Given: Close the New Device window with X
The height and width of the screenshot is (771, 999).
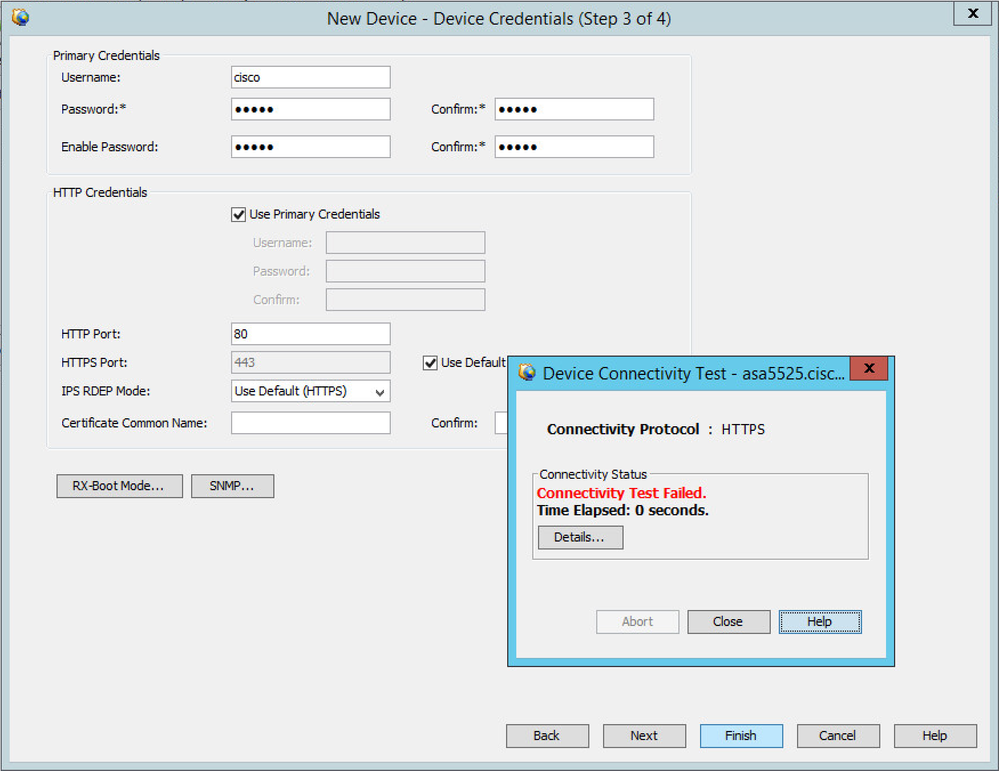Looking at the screenshot, I should pos(972,13).
